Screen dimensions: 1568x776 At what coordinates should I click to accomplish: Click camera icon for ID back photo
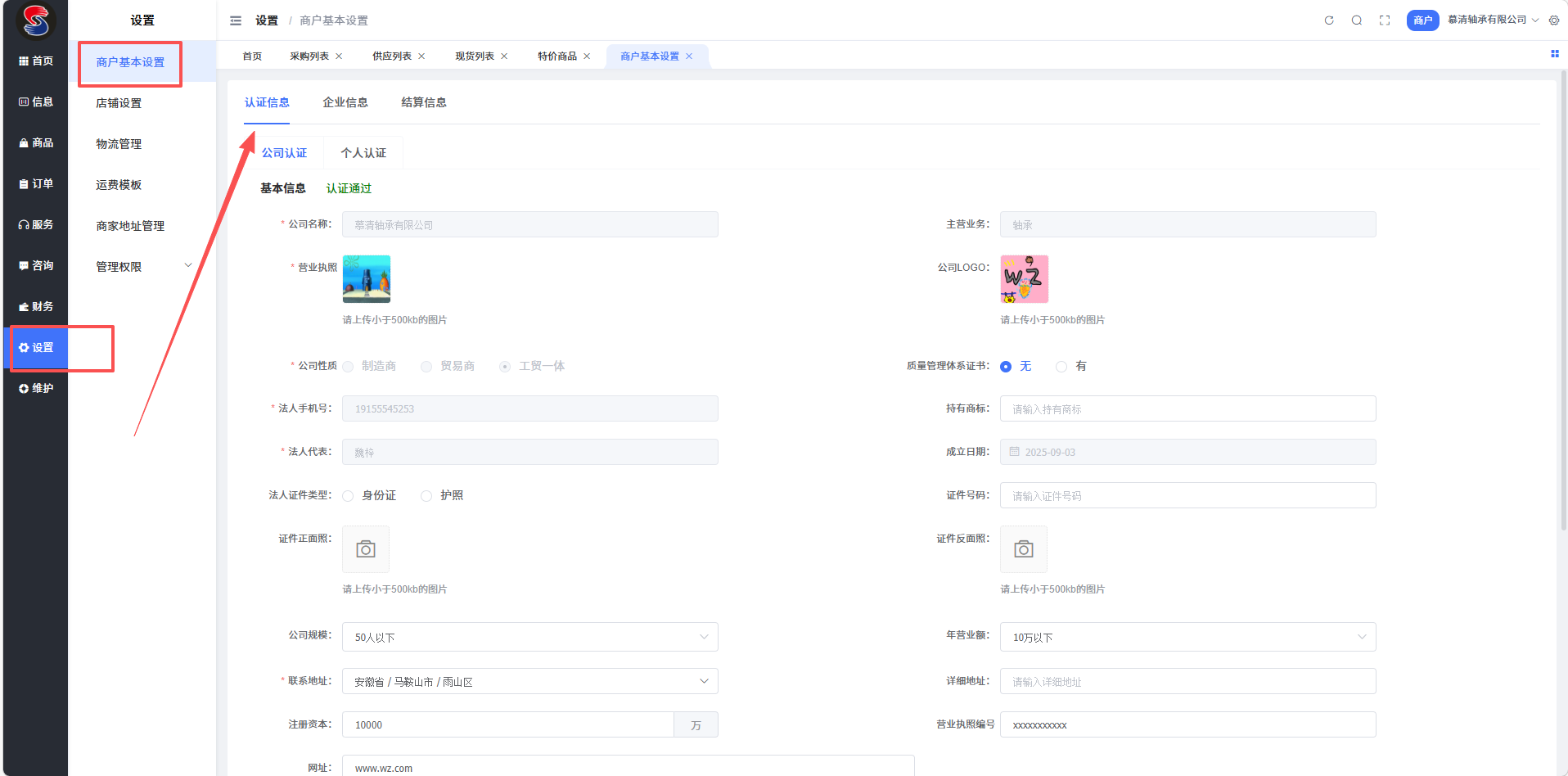tap(1023, 549)
